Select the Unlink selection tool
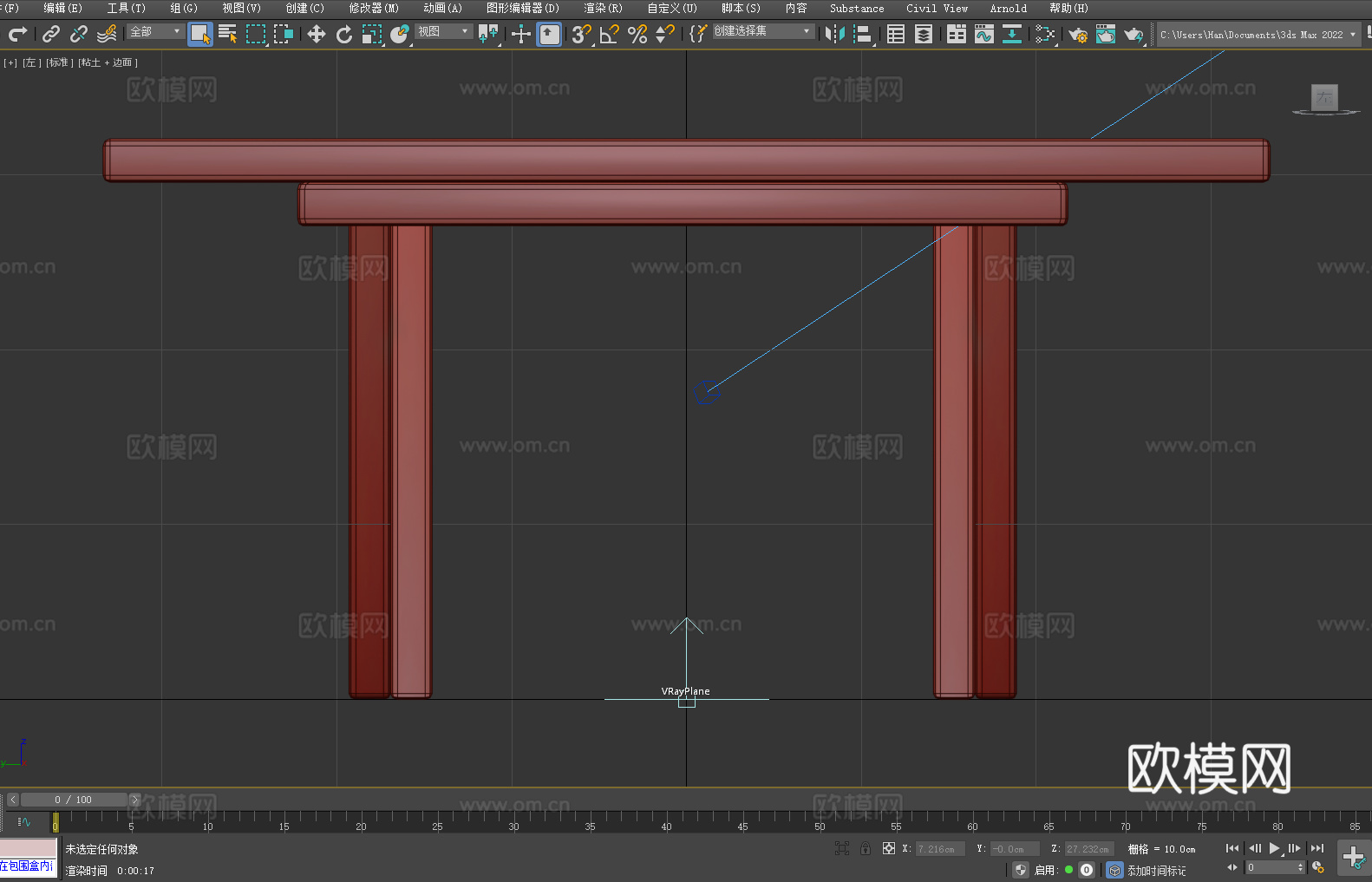The height and width of the screenshot is (882, 1372). click(79, 34)
